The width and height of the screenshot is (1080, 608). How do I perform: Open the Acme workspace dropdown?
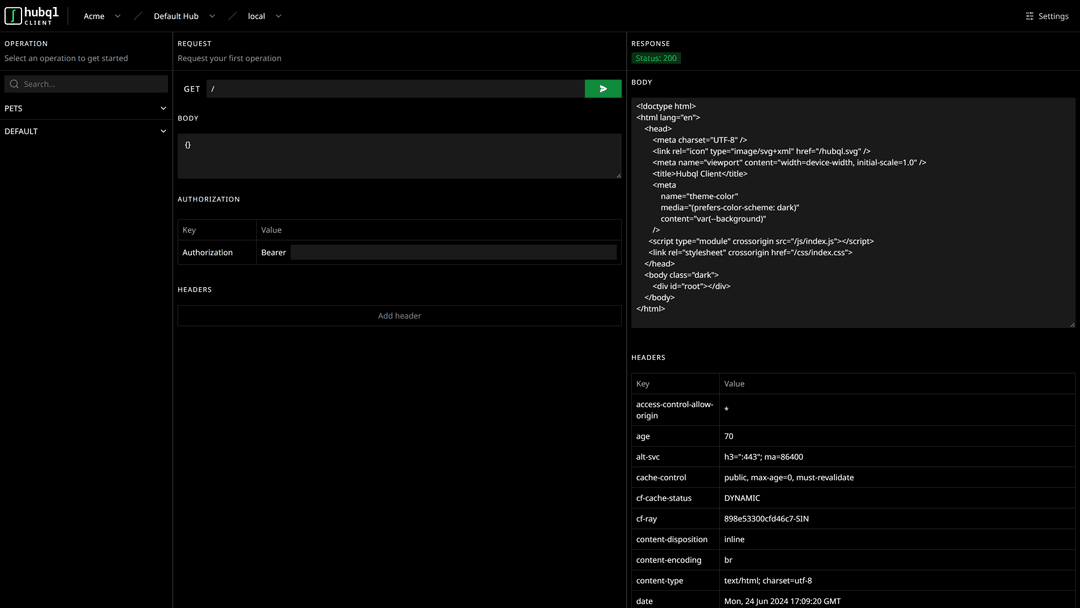pos(100,16)
